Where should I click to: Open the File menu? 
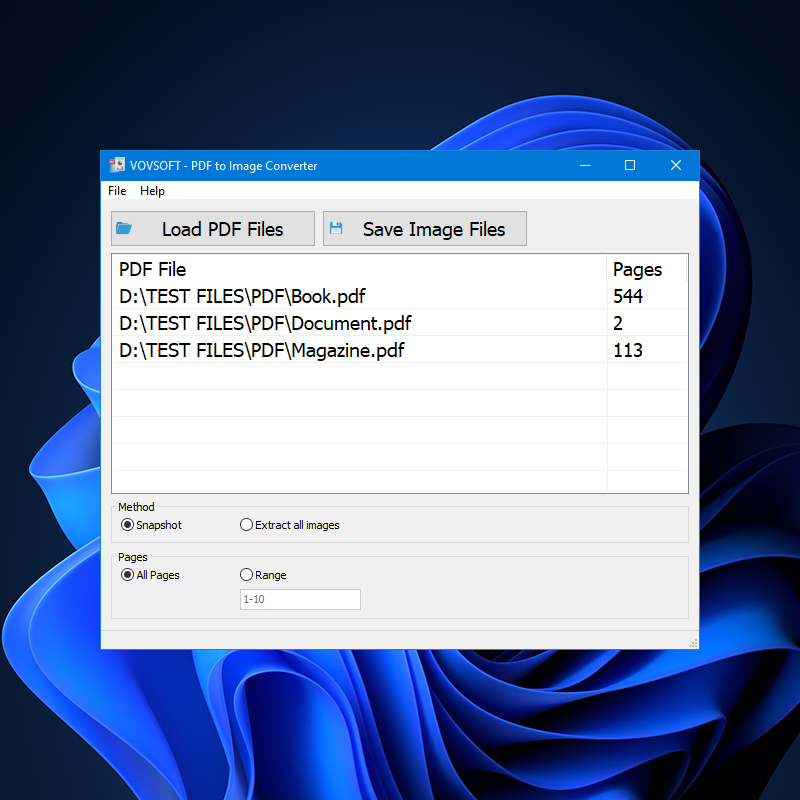[x=116, y=191]
